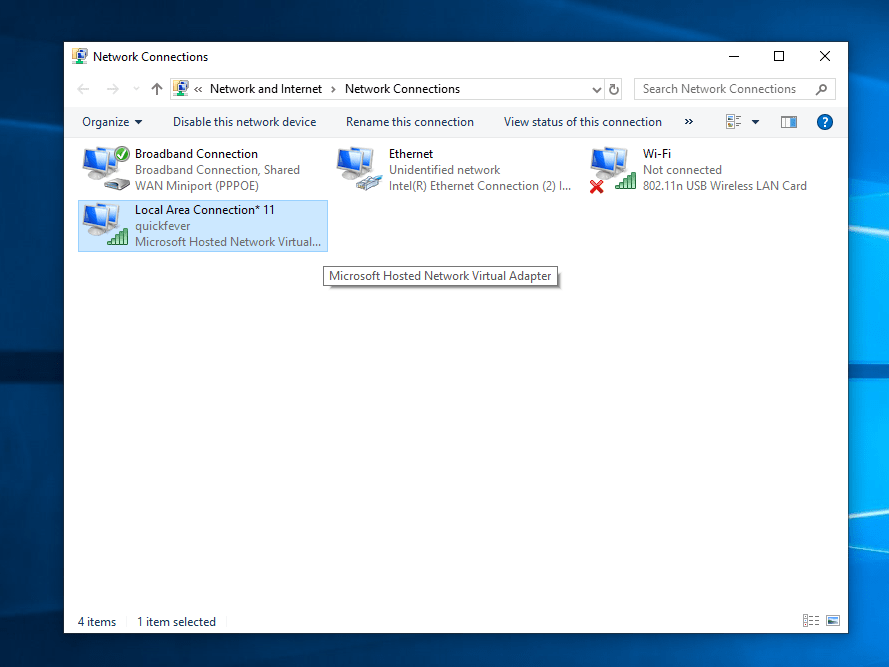This screenshot has height=667, width=889.
Task: Click View status of this connection
Action: click(583, 122)
